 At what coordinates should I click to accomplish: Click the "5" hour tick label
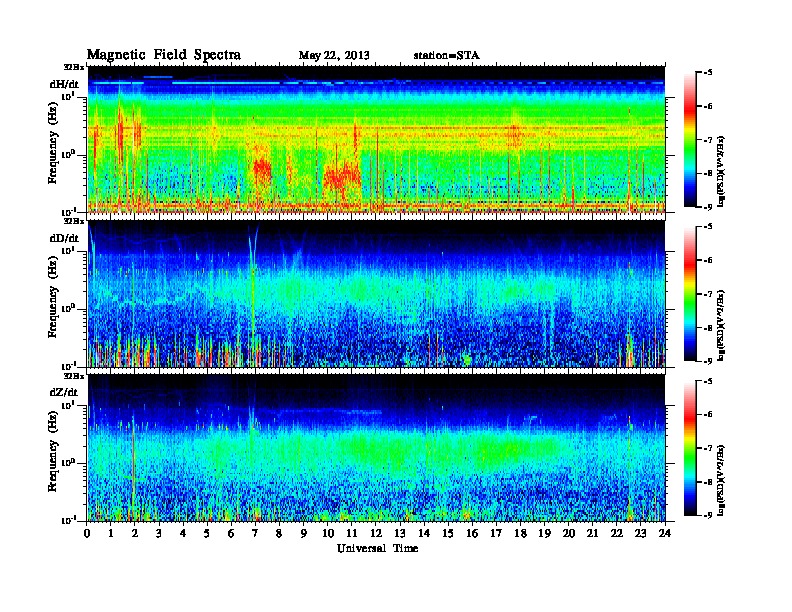point(207,533)
